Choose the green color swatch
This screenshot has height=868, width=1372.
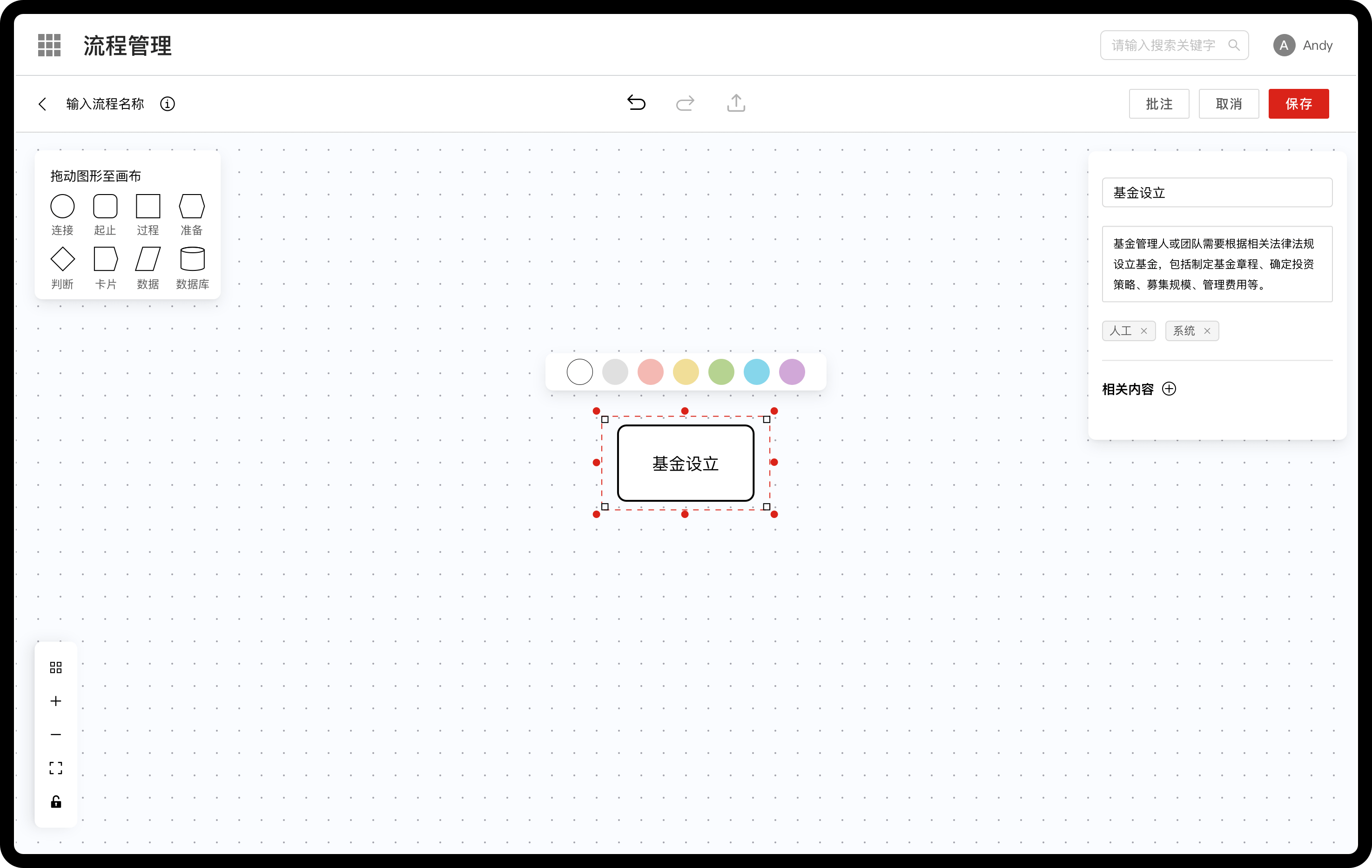click(x=721, y=372)
